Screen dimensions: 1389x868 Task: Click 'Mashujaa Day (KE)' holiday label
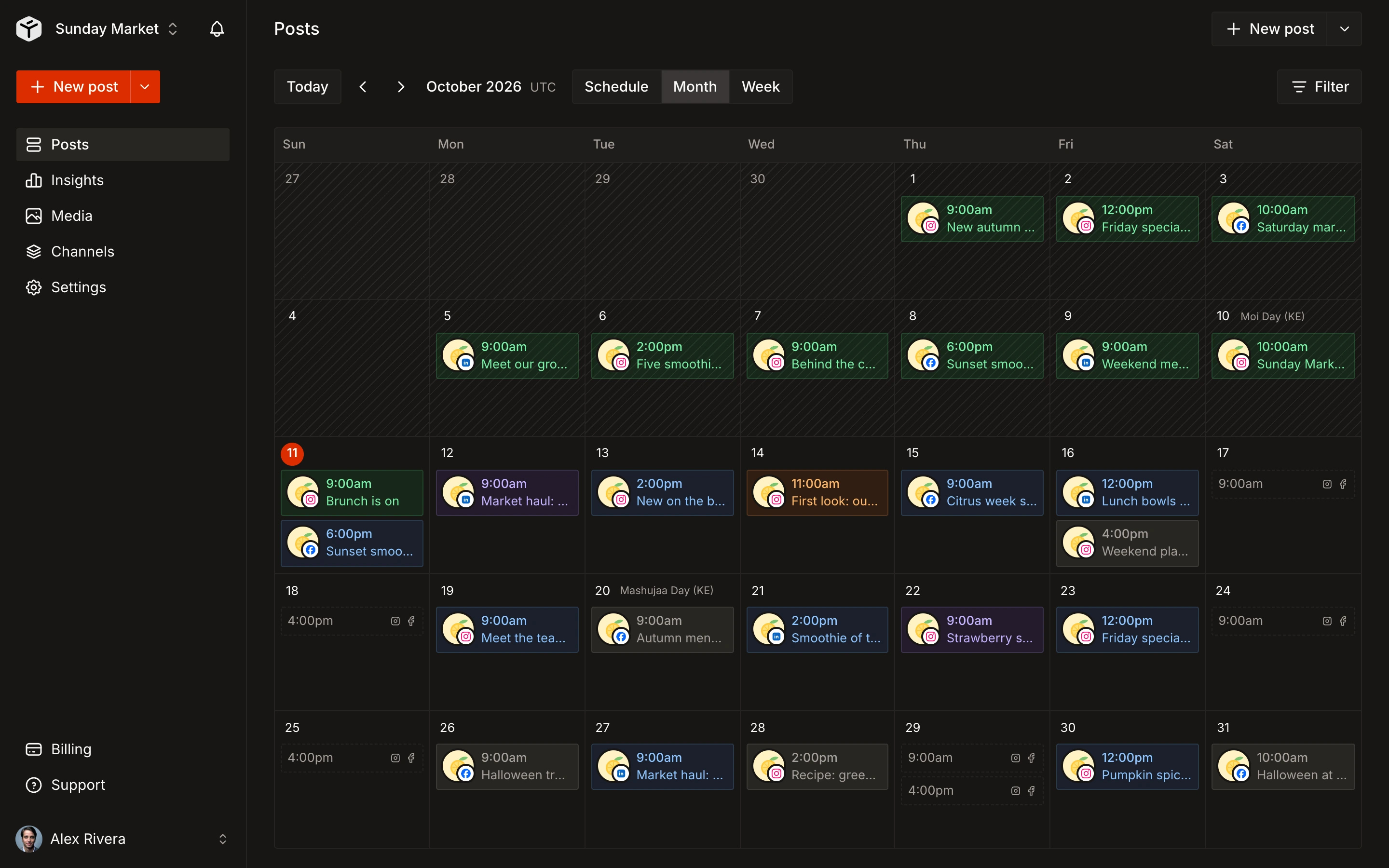point(667,590)
